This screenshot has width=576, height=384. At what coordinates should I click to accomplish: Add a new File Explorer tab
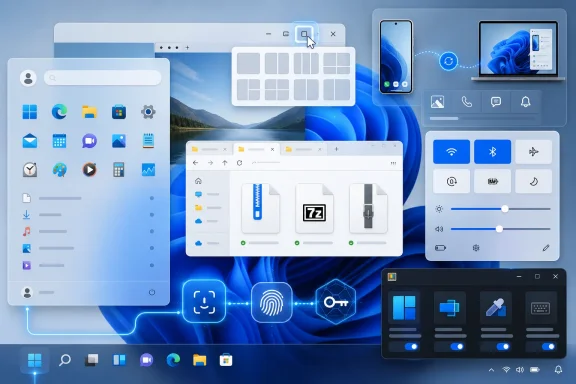(336, 149)
